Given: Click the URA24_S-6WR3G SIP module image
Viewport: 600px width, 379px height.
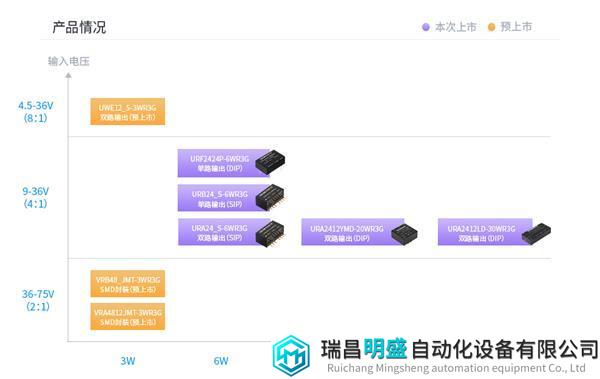Looking at the screenshot, I should click(x=271, y=233).
